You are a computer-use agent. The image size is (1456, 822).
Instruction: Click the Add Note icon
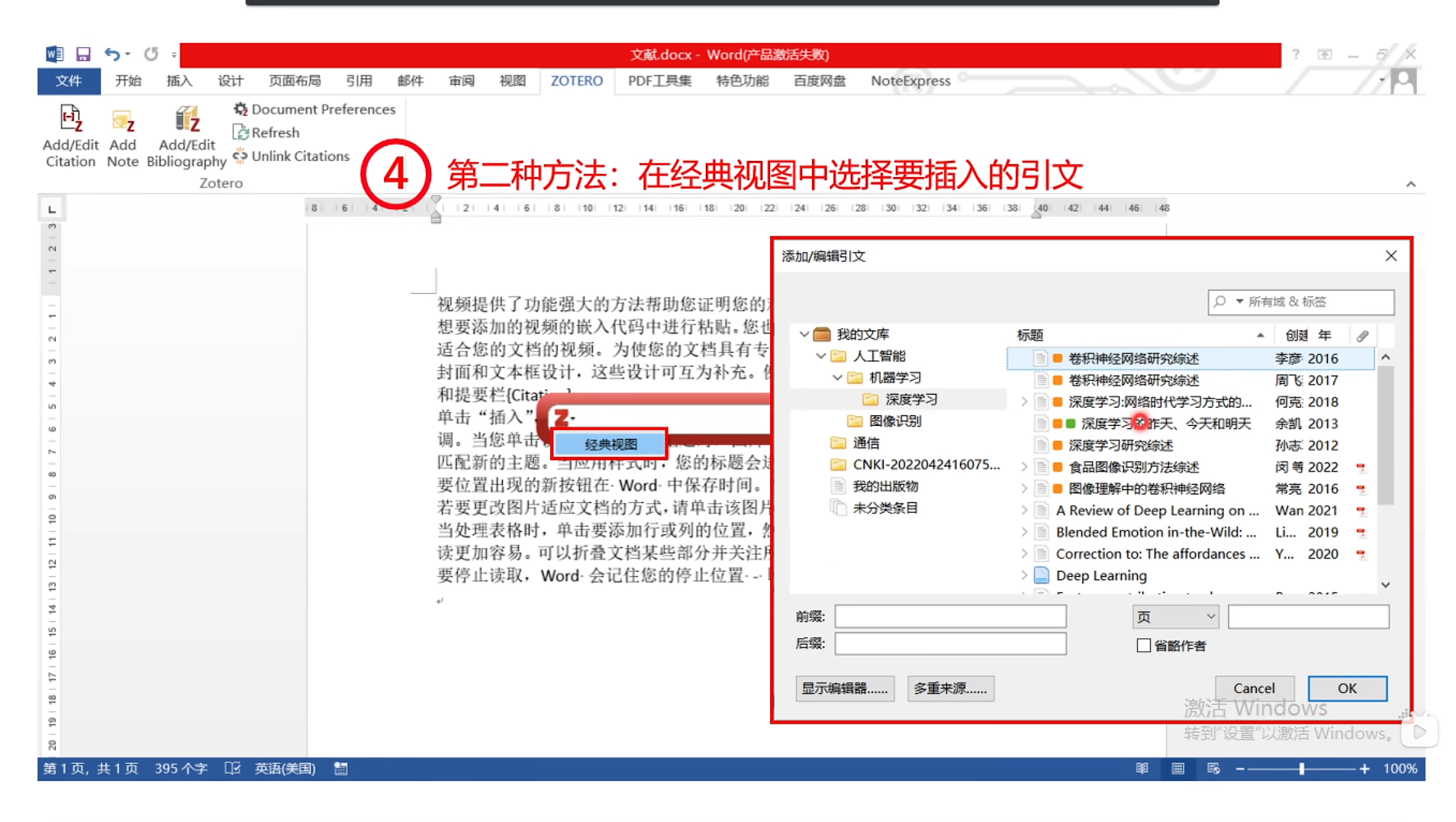[122, 136]
